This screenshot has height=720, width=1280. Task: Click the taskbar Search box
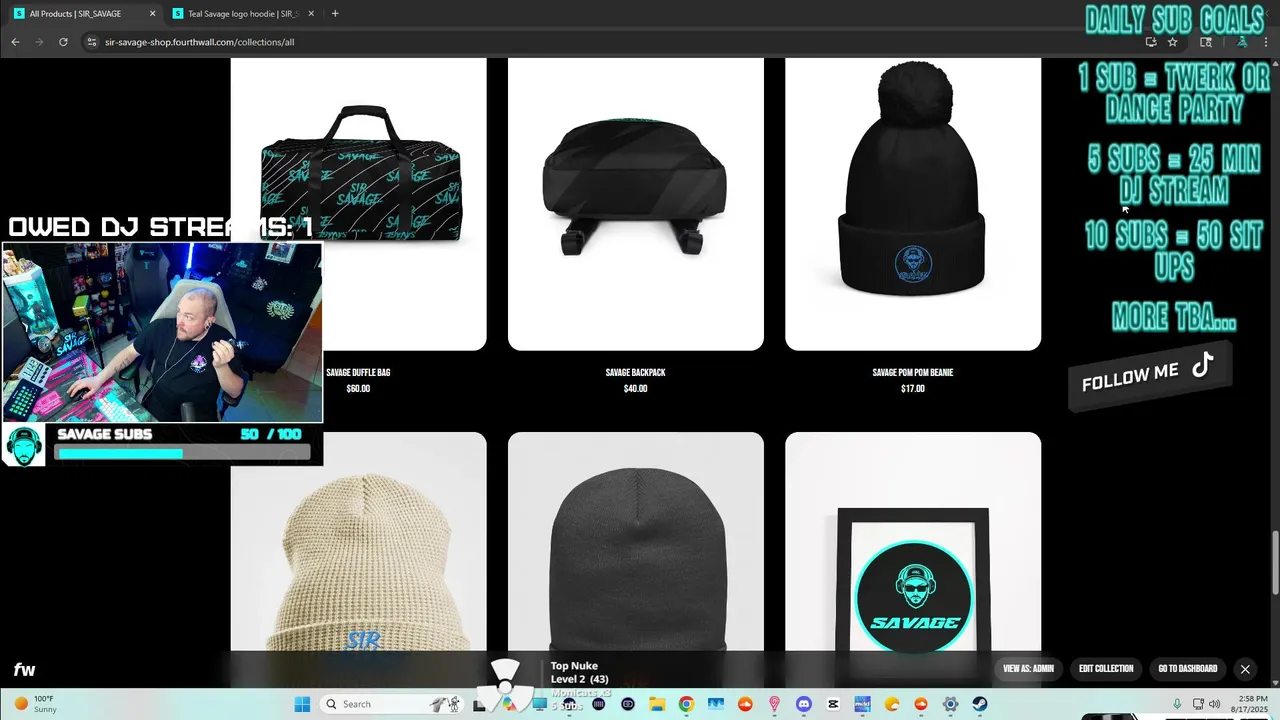coord(394,704)
